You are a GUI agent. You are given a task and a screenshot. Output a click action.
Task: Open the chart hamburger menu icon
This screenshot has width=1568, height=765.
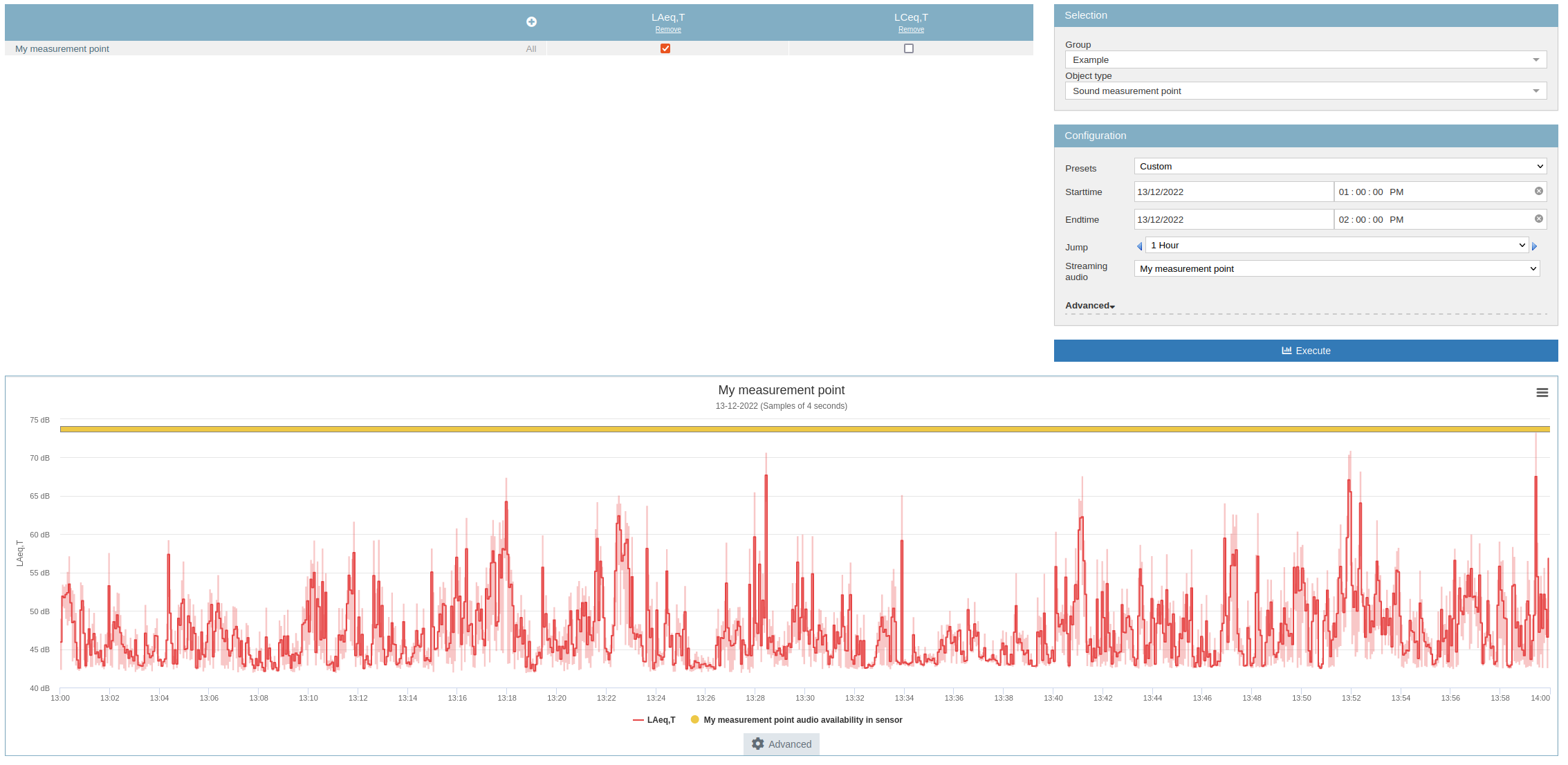tap(1542, 393)
